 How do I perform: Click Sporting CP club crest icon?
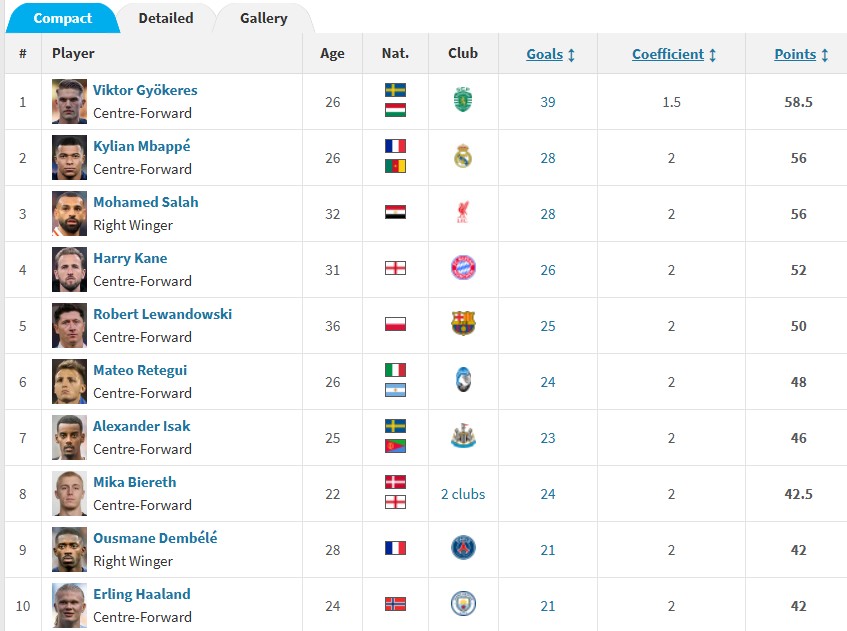tap(462, 100)
